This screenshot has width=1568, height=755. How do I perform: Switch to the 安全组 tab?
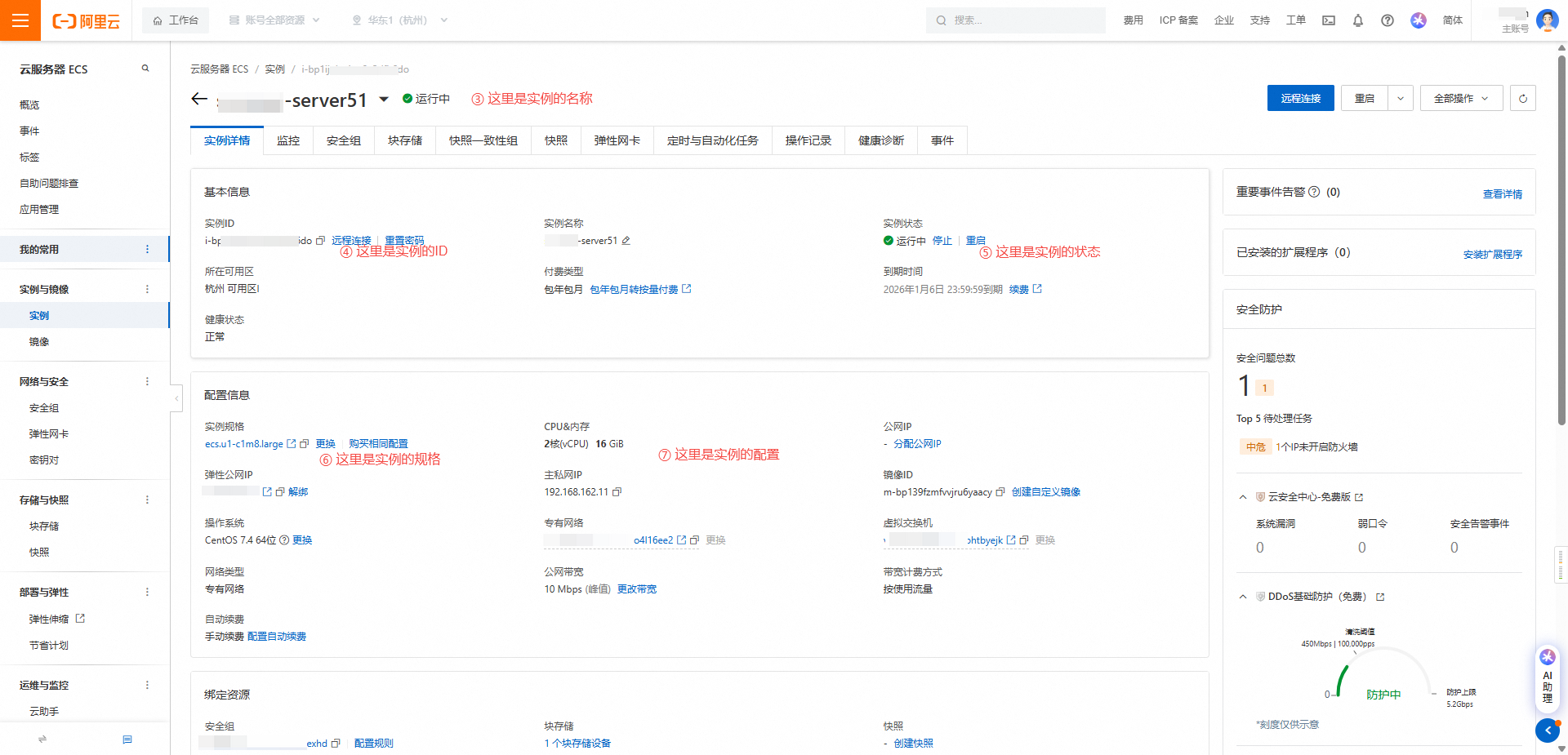tap(344, 140)
